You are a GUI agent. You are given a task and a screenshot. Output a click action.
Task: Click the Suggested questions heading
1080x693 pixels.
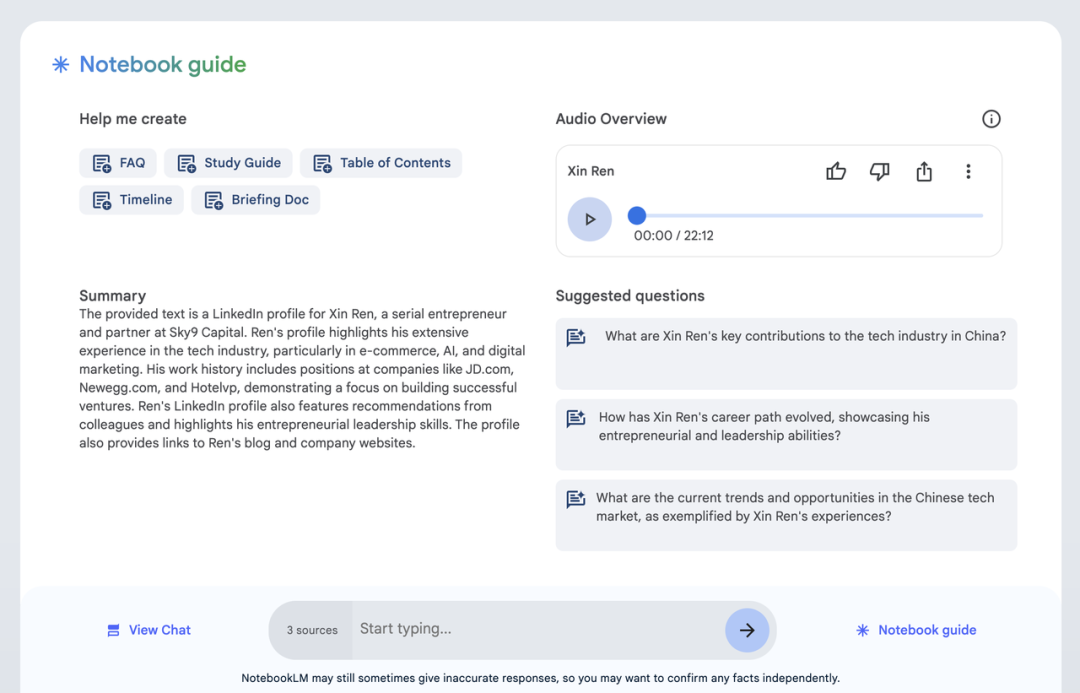(x=630, y=296)
